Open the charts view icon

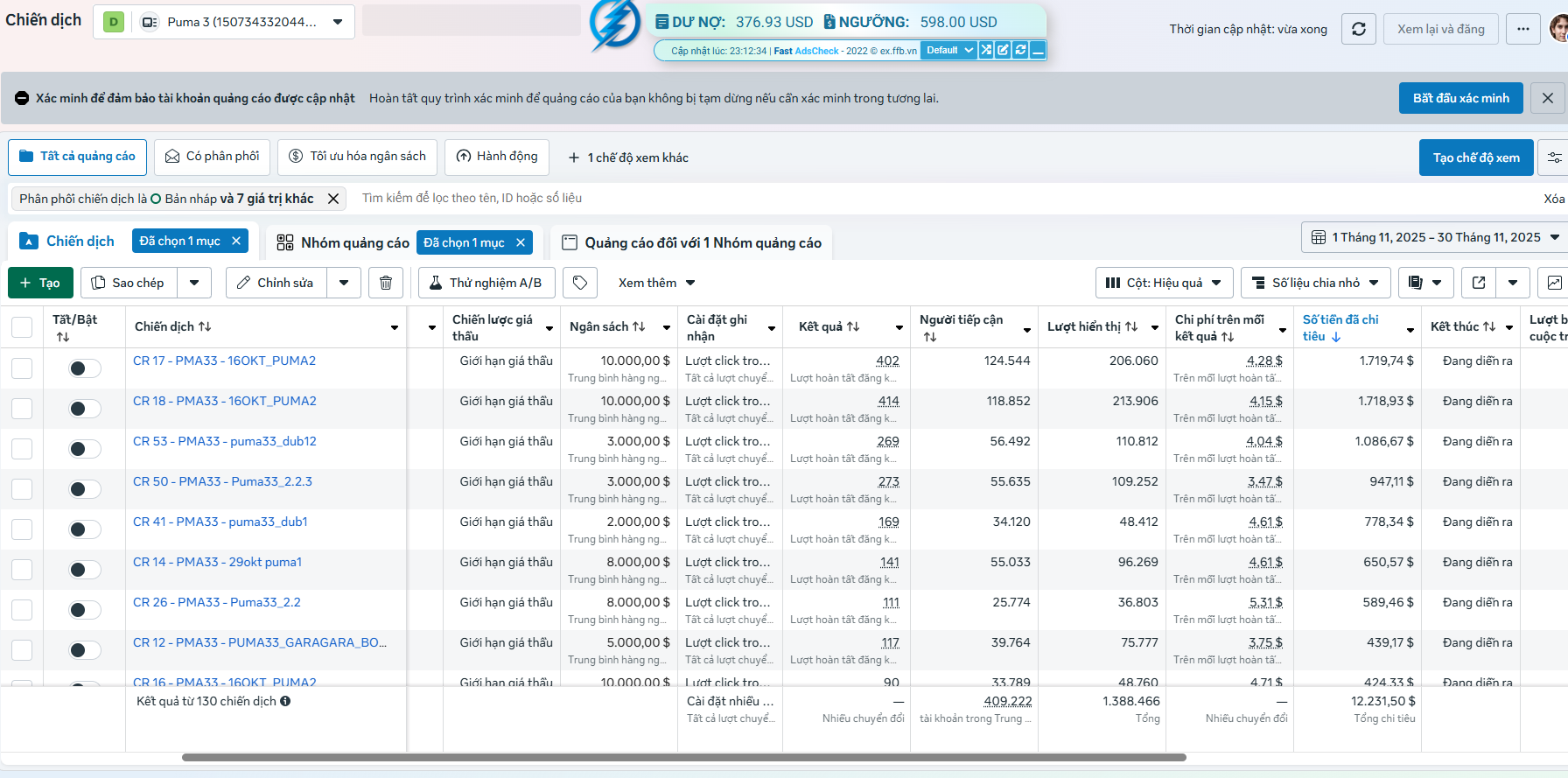pos(1554,283)
